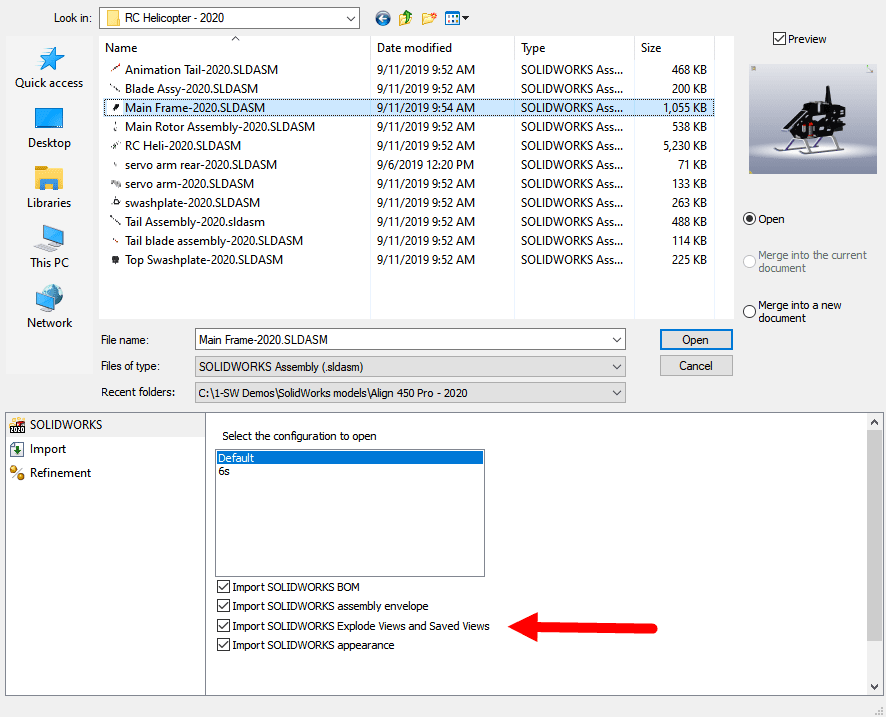This screenshot has height=717, width=886.
Task: Click the Main Frame-2020 file icon
Action: [115, 107]
